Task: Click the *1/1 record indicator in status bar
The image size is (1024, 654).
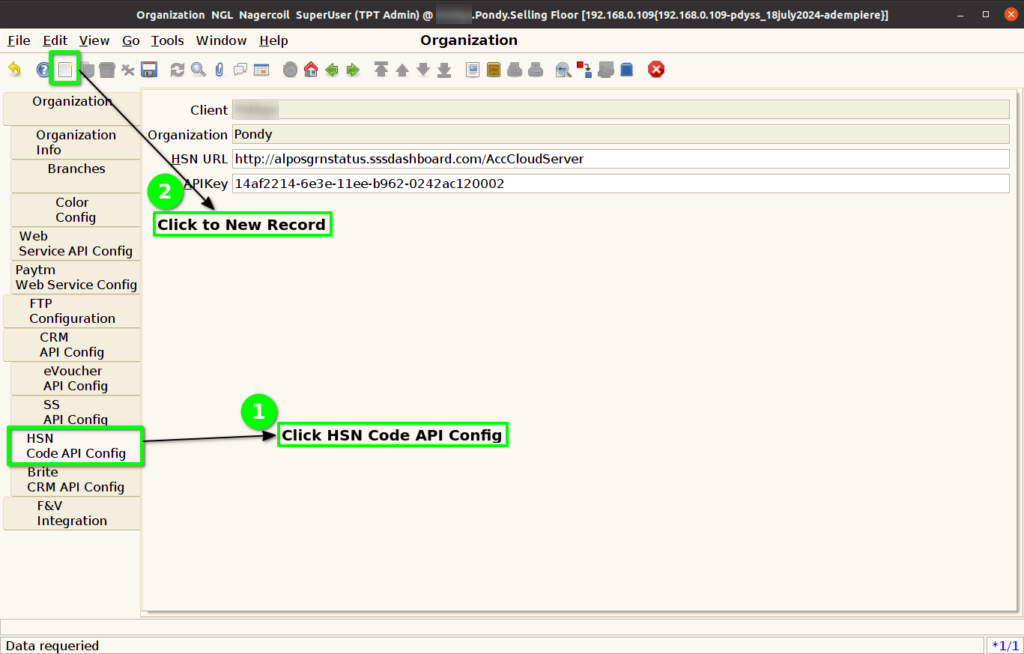Action: (1004, 646)
